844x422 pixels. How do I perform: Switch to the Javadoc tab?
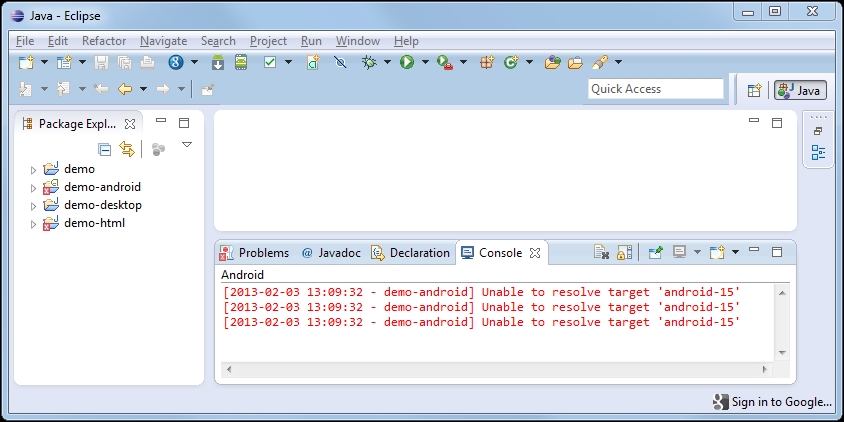[x=331, y=253]
